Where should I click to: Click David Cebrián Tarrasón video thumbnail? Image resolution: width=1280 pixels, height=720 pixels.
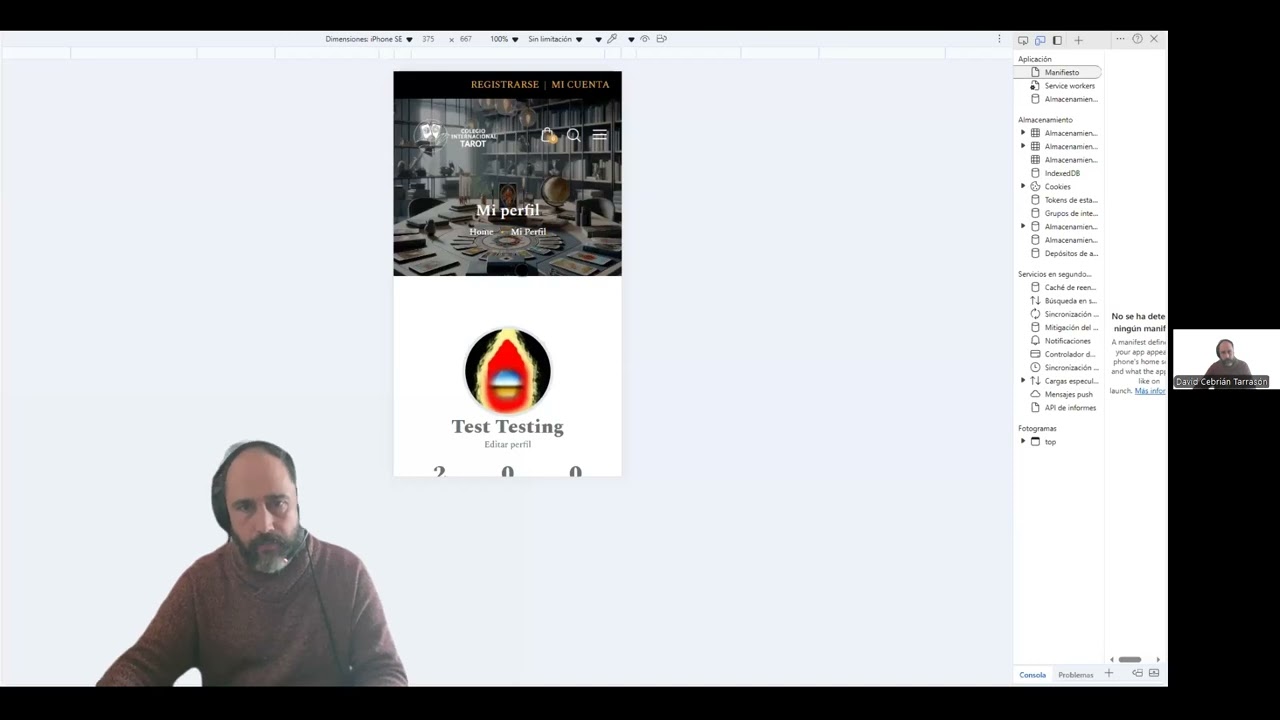1226,360
